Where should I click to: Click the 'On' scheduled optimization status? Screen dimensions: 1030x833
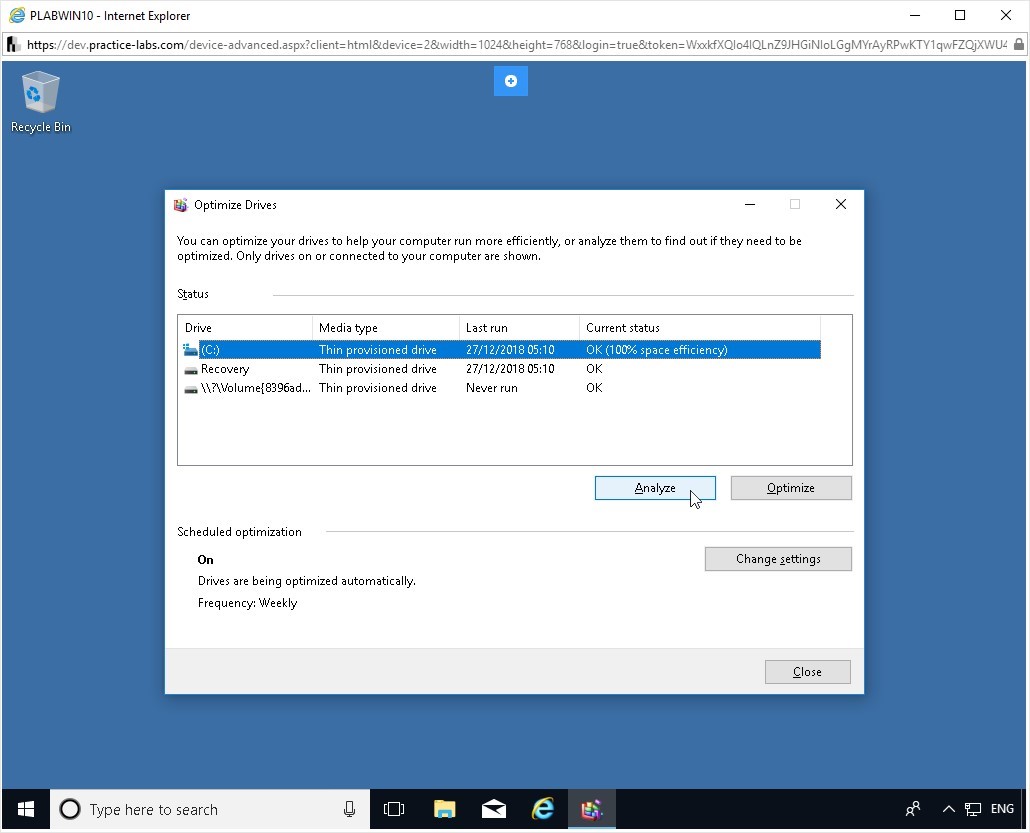click(206, 560)
